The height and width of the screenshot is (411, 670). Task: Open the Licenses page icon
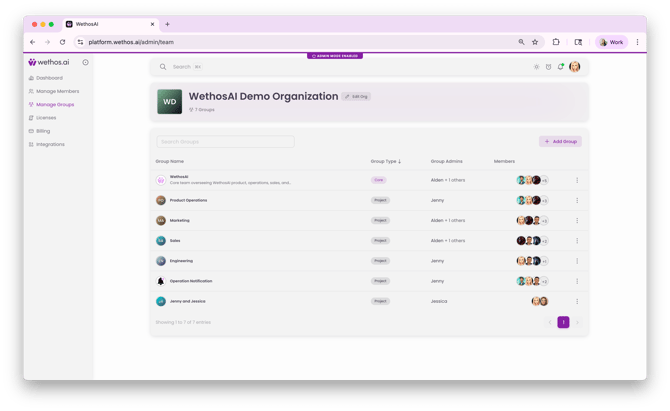coord(31,118)
